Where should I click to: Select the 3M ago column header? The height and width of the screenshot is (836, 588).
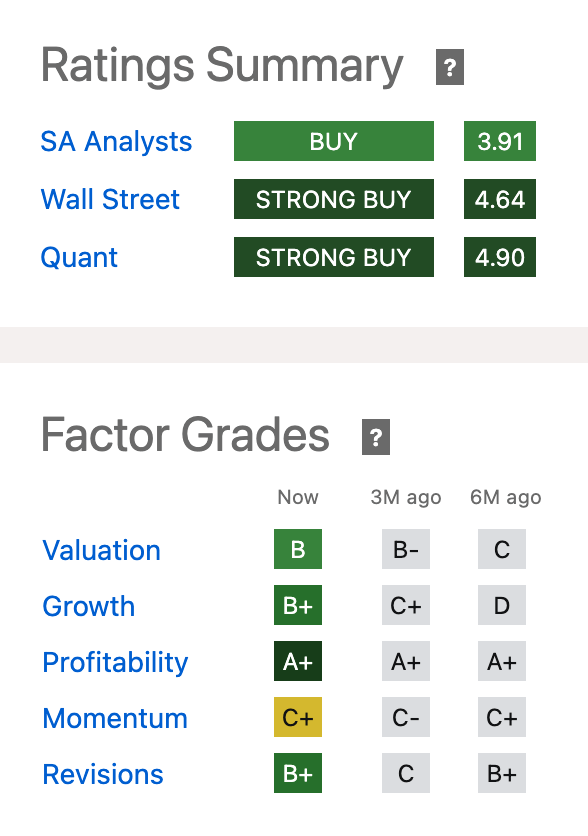point(405,497)
